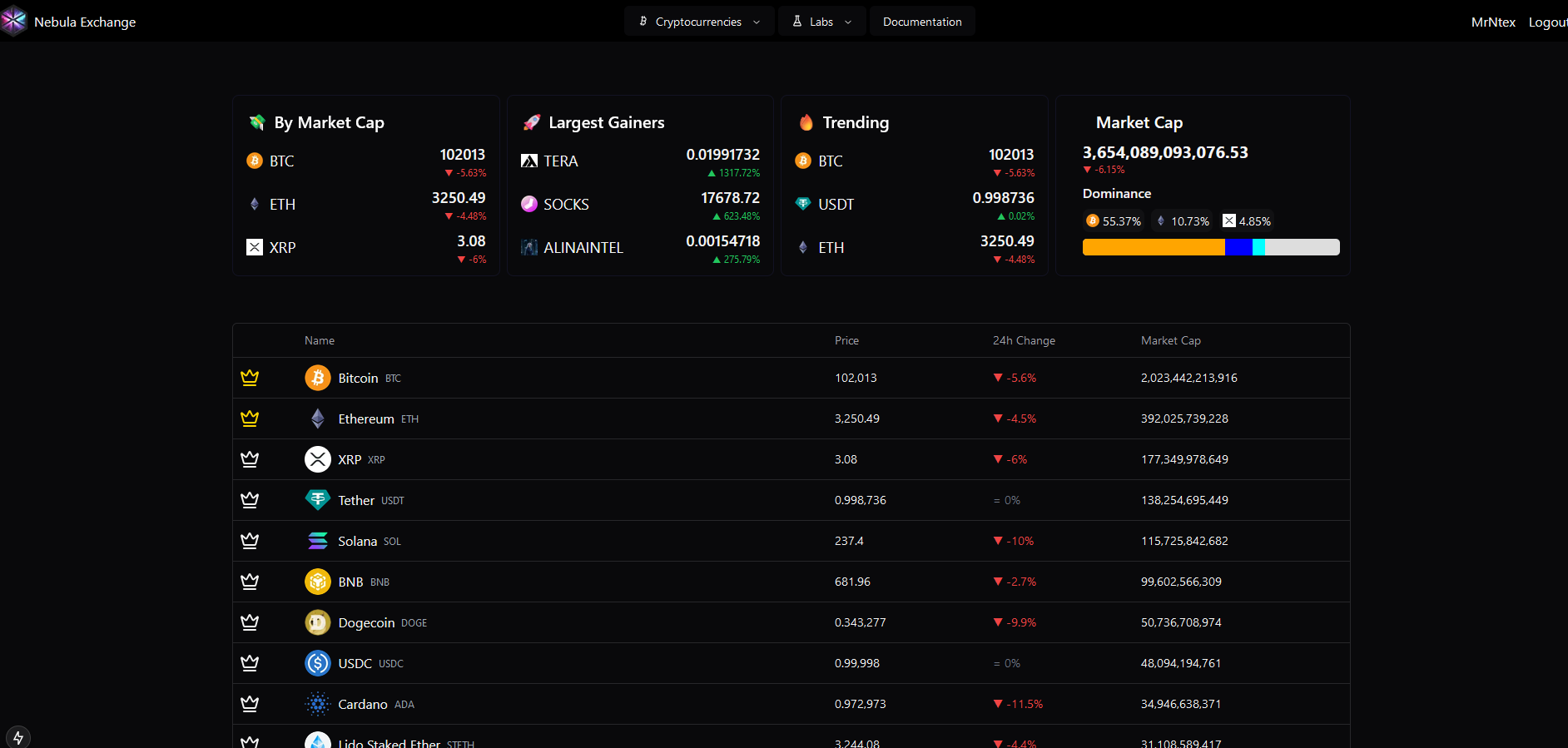1568x748 pixels.
Task: Sort table by Name column header
Action: pyautogui.click(x=320, y=340)
